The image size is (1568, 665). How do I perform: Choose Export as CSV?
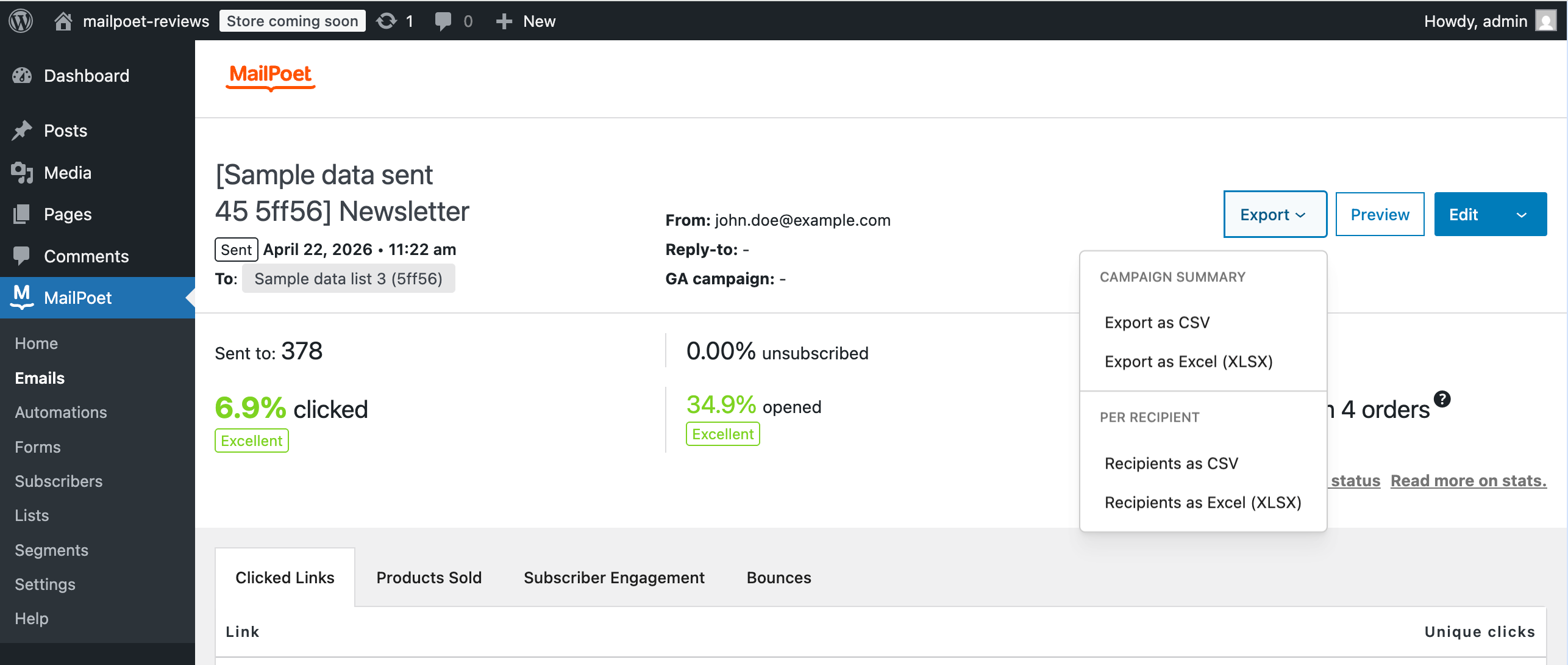[x=1157, y=323]
